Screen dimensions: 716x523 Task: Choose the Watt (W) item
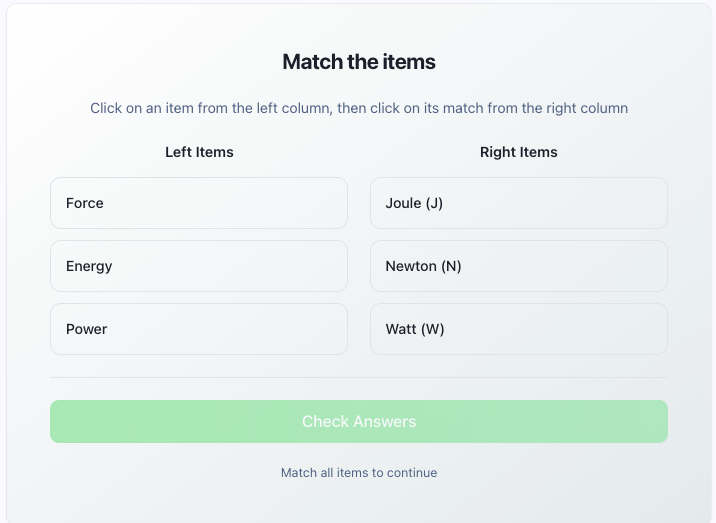pos(518,329)
